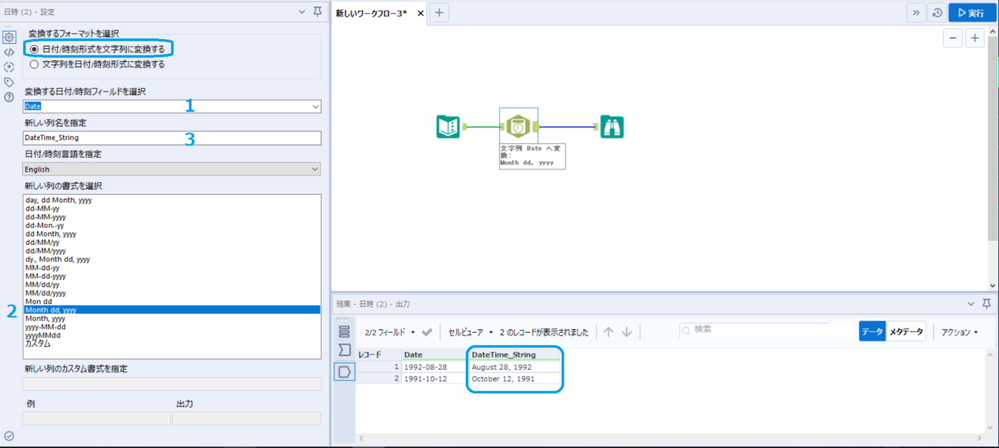Open the workflow history clock icon
999x448 pixels.
pos(937,13)
